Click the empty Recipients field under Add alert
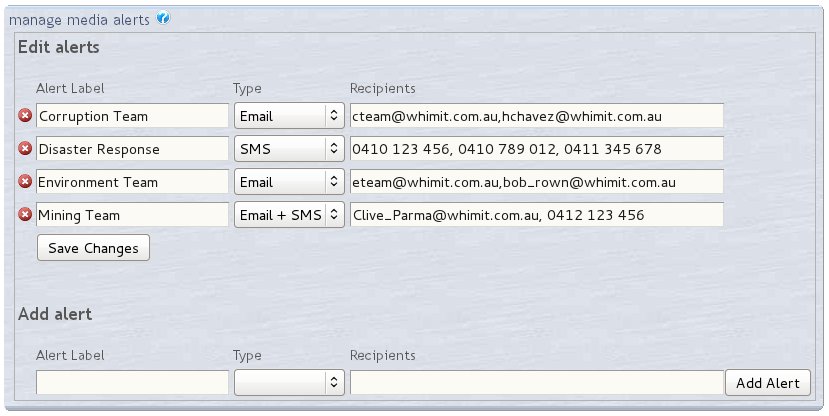Screen dimensions: 829x416 tap(536, 383)
